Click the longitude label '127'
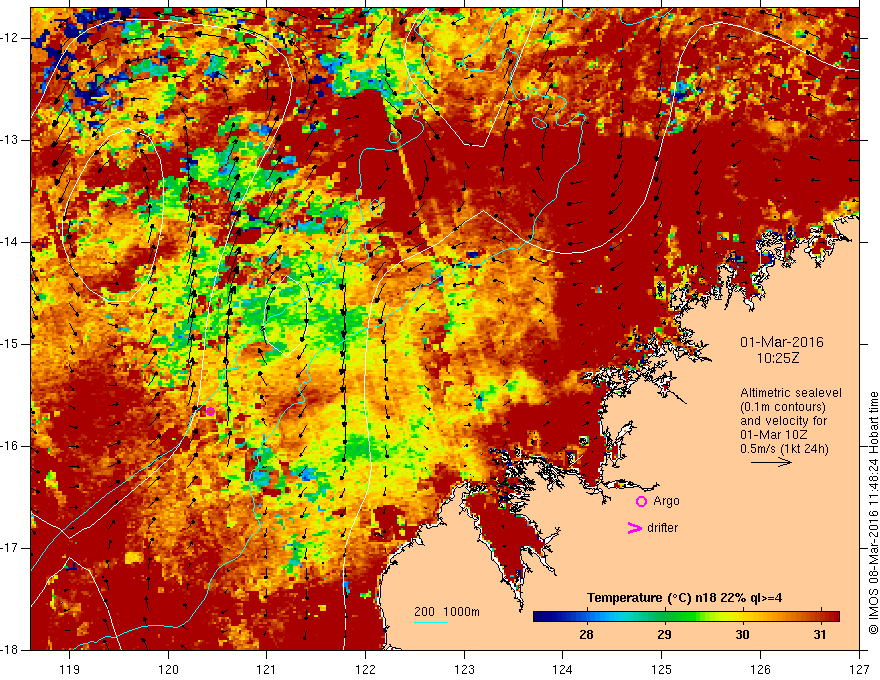Screen dimensions: 880x680 tap(859, 669)
